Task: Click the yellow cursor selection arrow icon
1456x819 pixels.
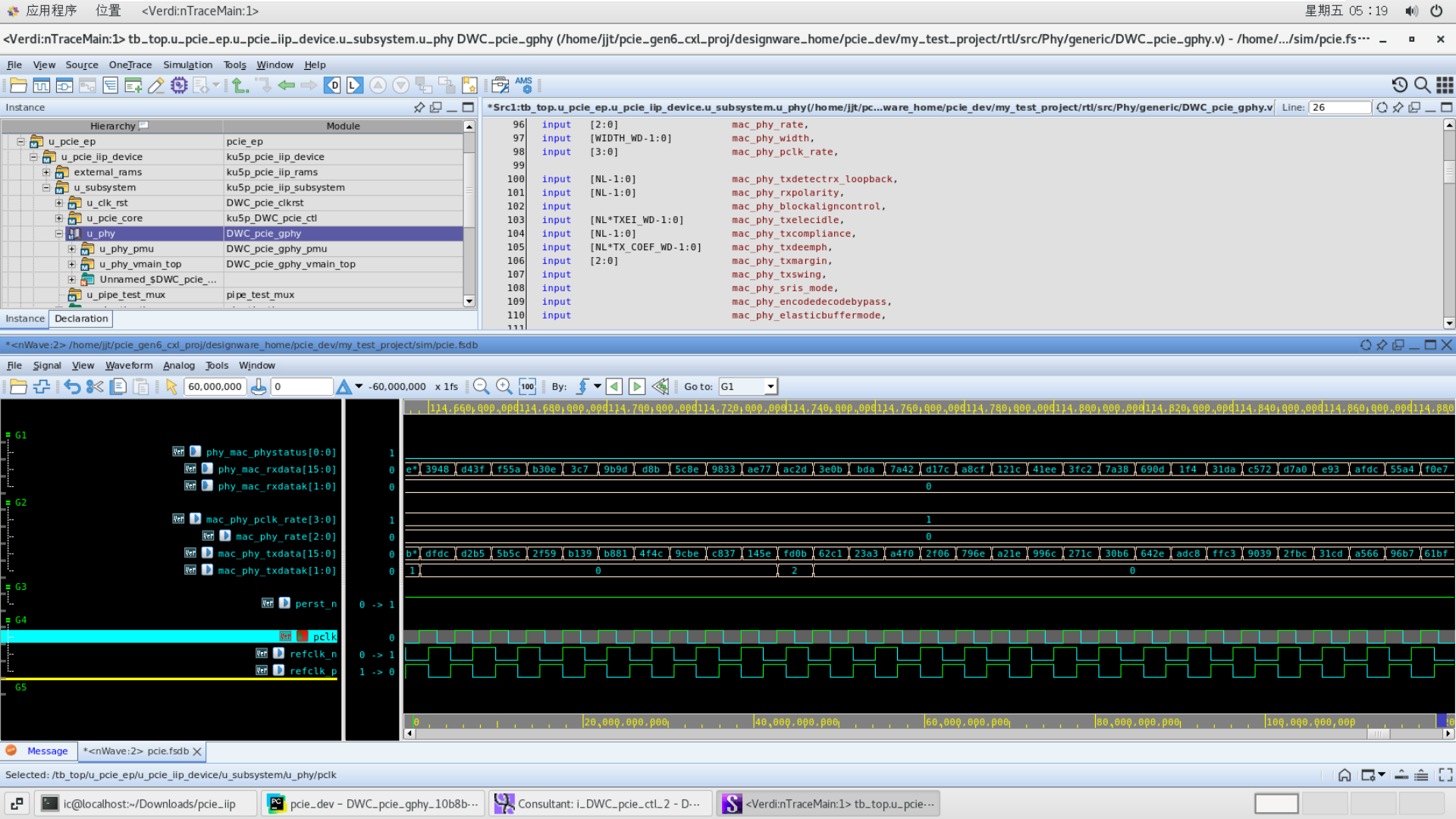Action: click(x=171, y=387)
